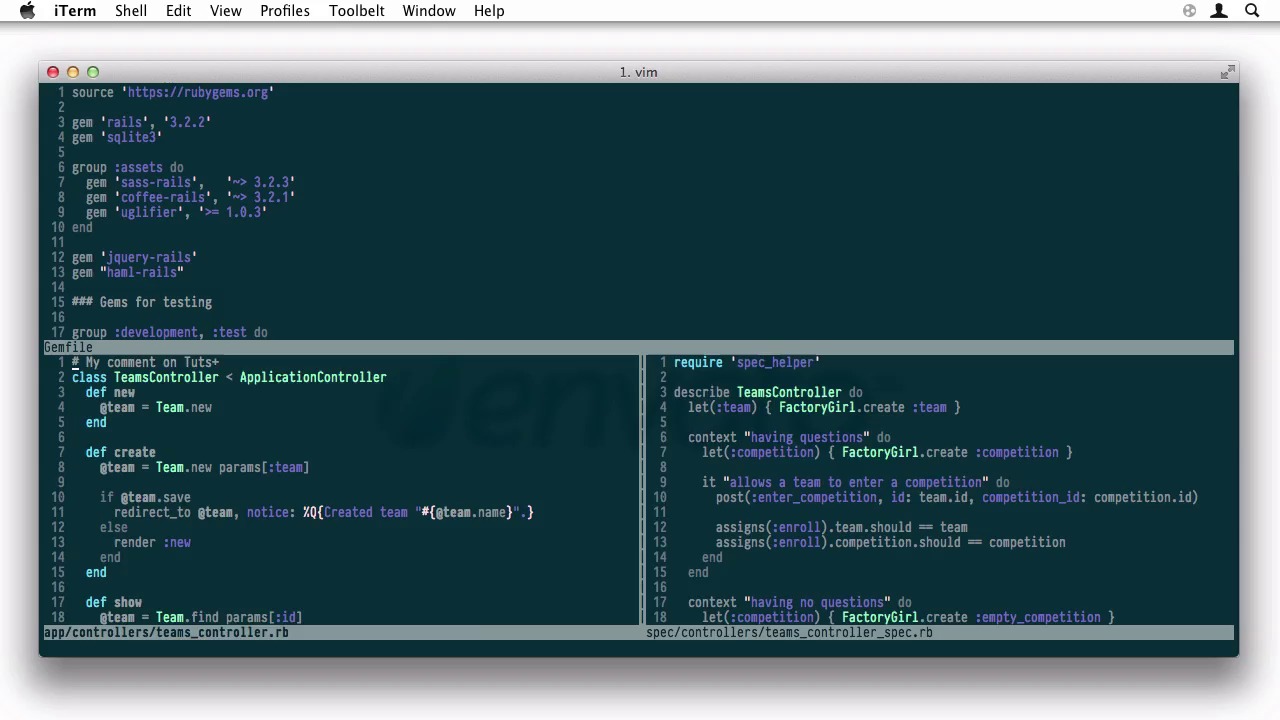Click the 'class TeamsController' declaration line
The image size is (1280, 720).
pyautogui.click(x=229, y=377)
